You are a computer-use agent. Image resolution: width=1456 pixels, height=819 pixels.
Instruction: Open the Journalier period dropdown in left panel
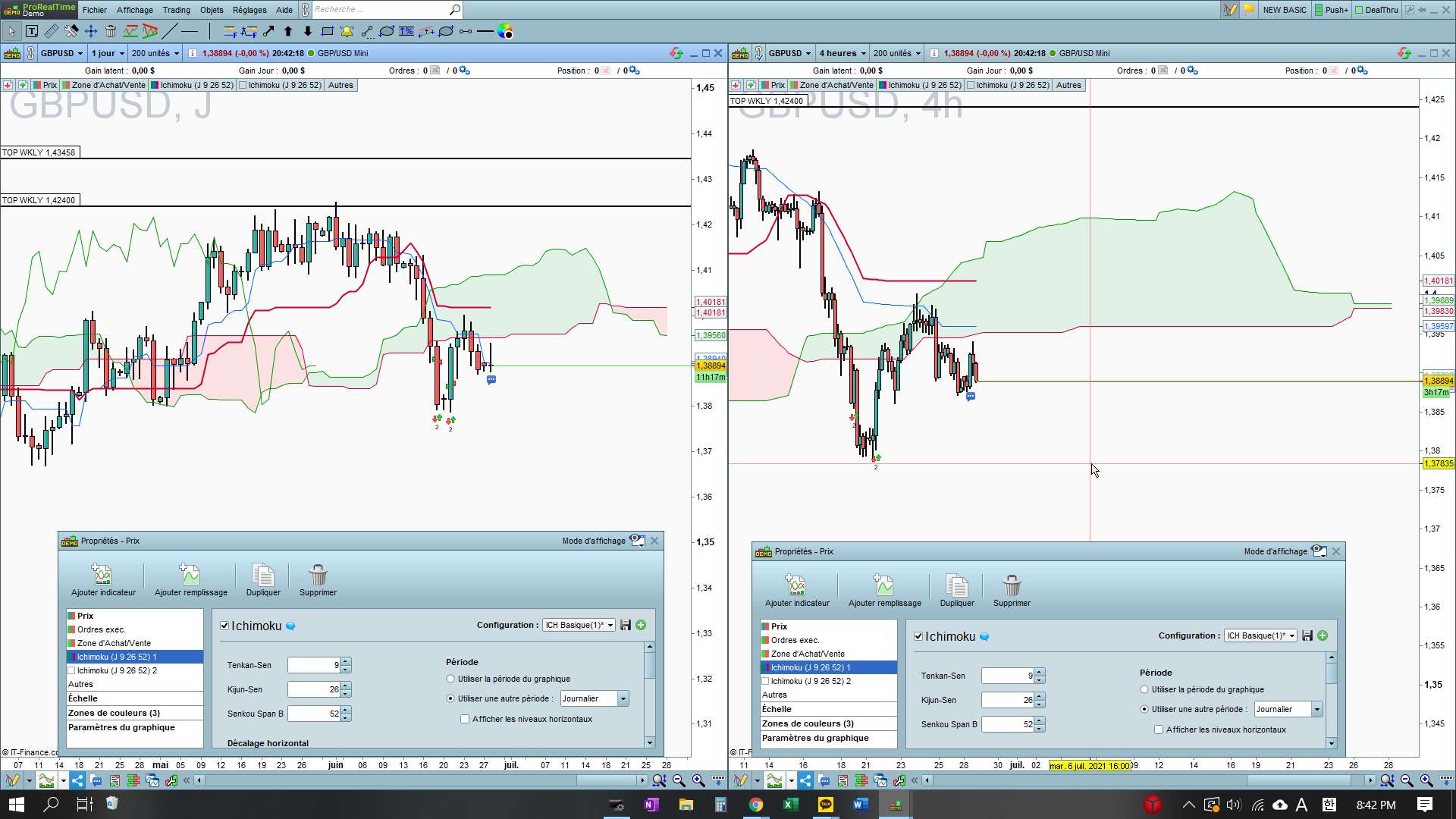623,698
